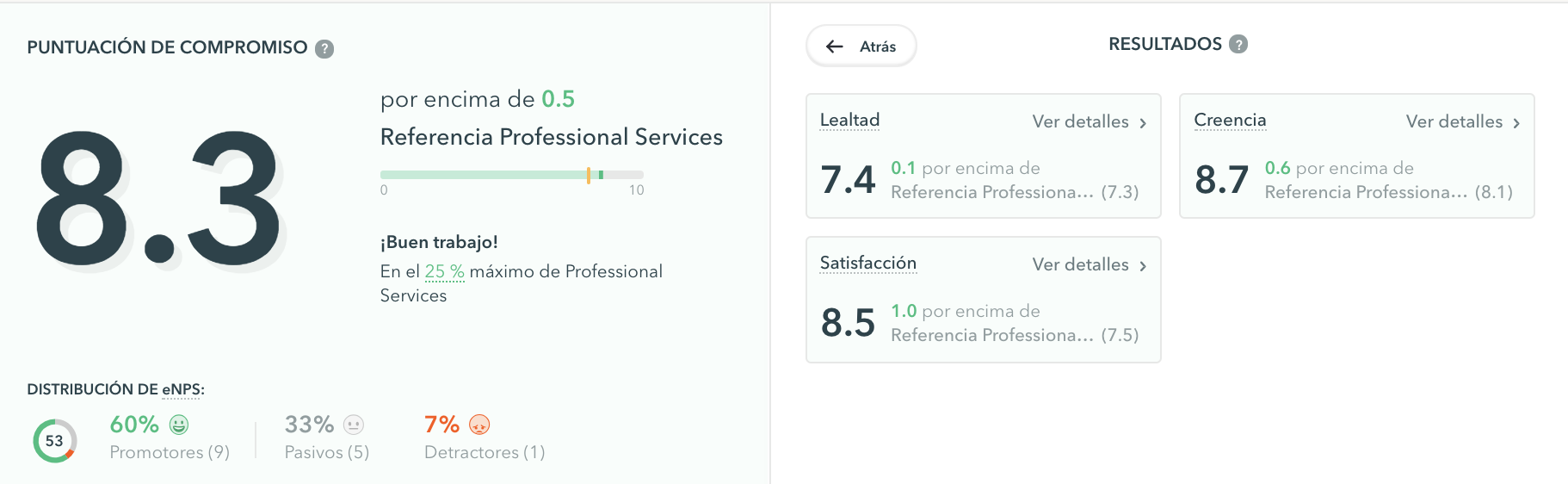Click the neutral passives face icon
This screenshot has height=484, width=1568.
[x=354, y=425]
